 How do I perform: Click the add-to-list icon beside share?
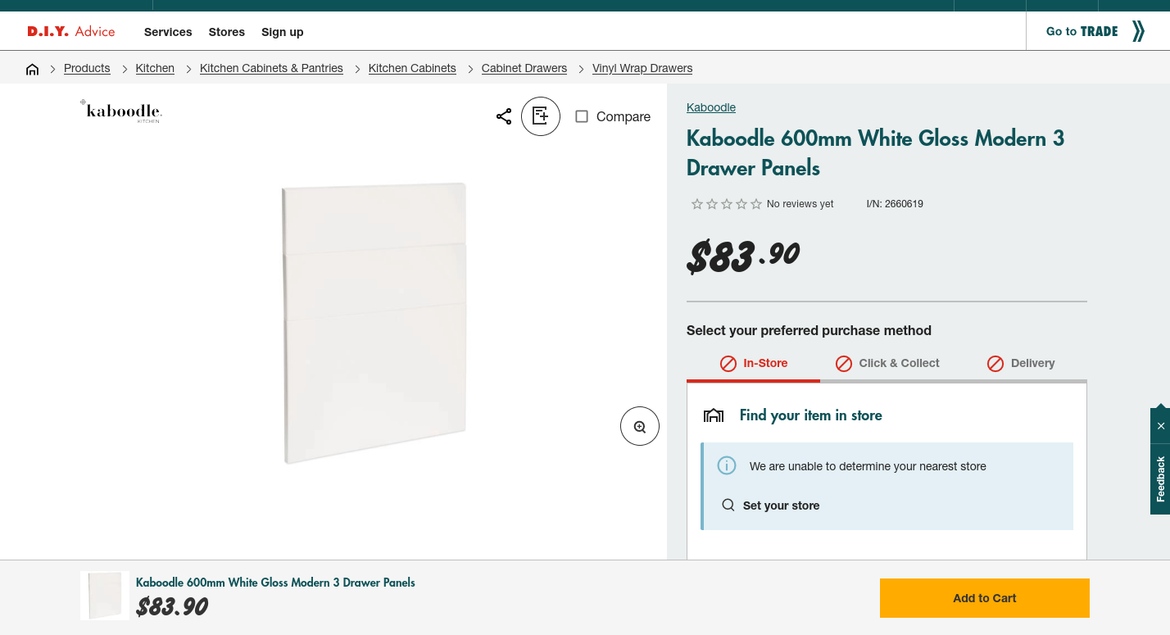tap(540, 116)
